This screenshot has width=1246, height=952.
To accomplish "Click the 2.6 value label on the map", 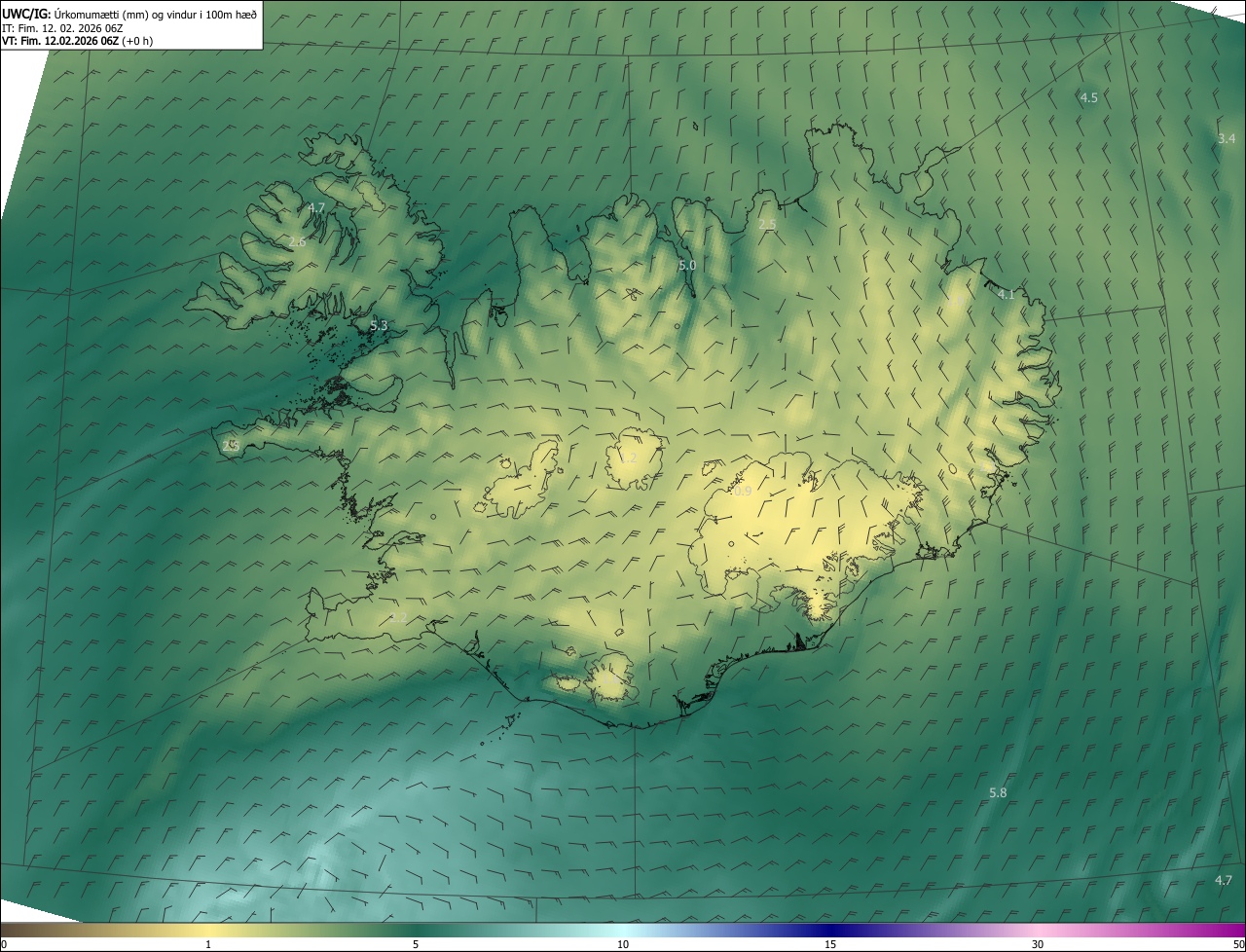I will [297, 241].
